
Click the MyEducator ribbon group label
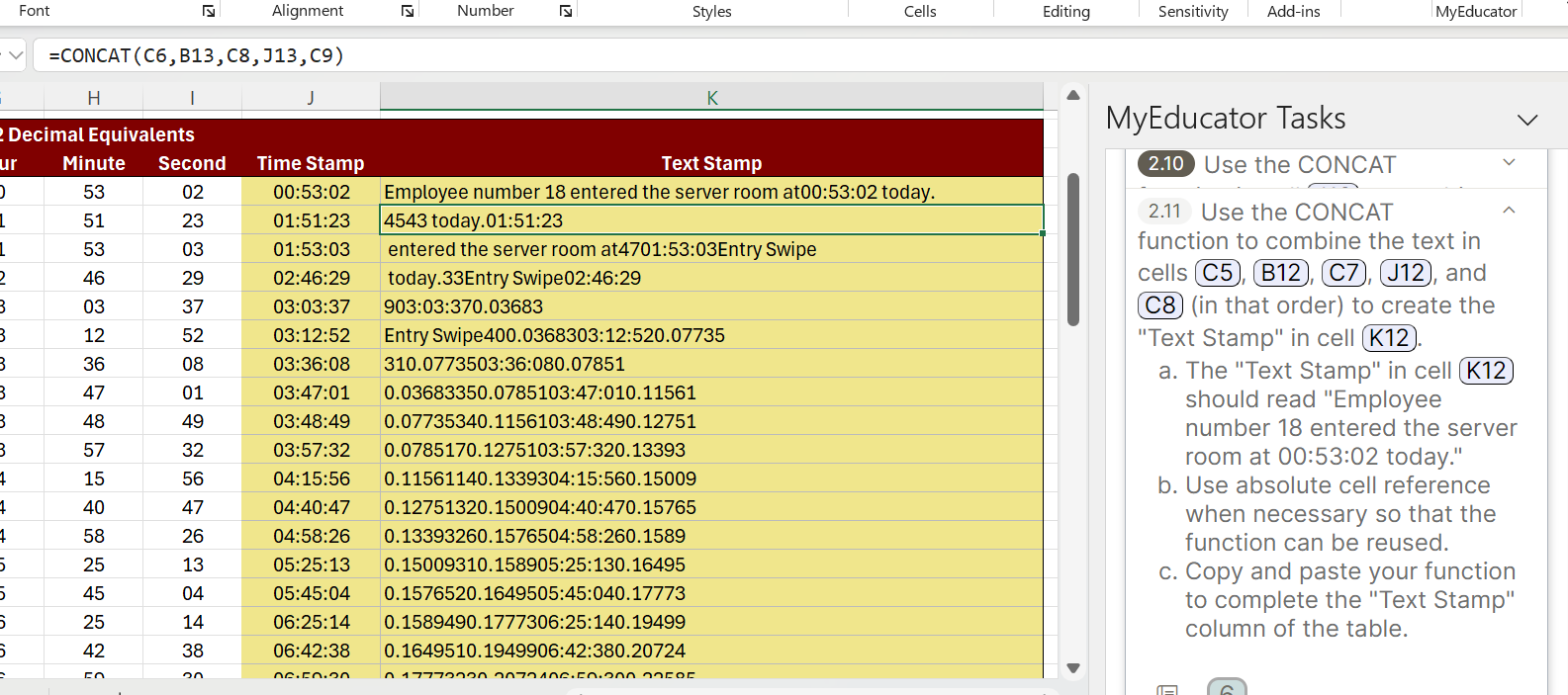tap(1476, 12)
